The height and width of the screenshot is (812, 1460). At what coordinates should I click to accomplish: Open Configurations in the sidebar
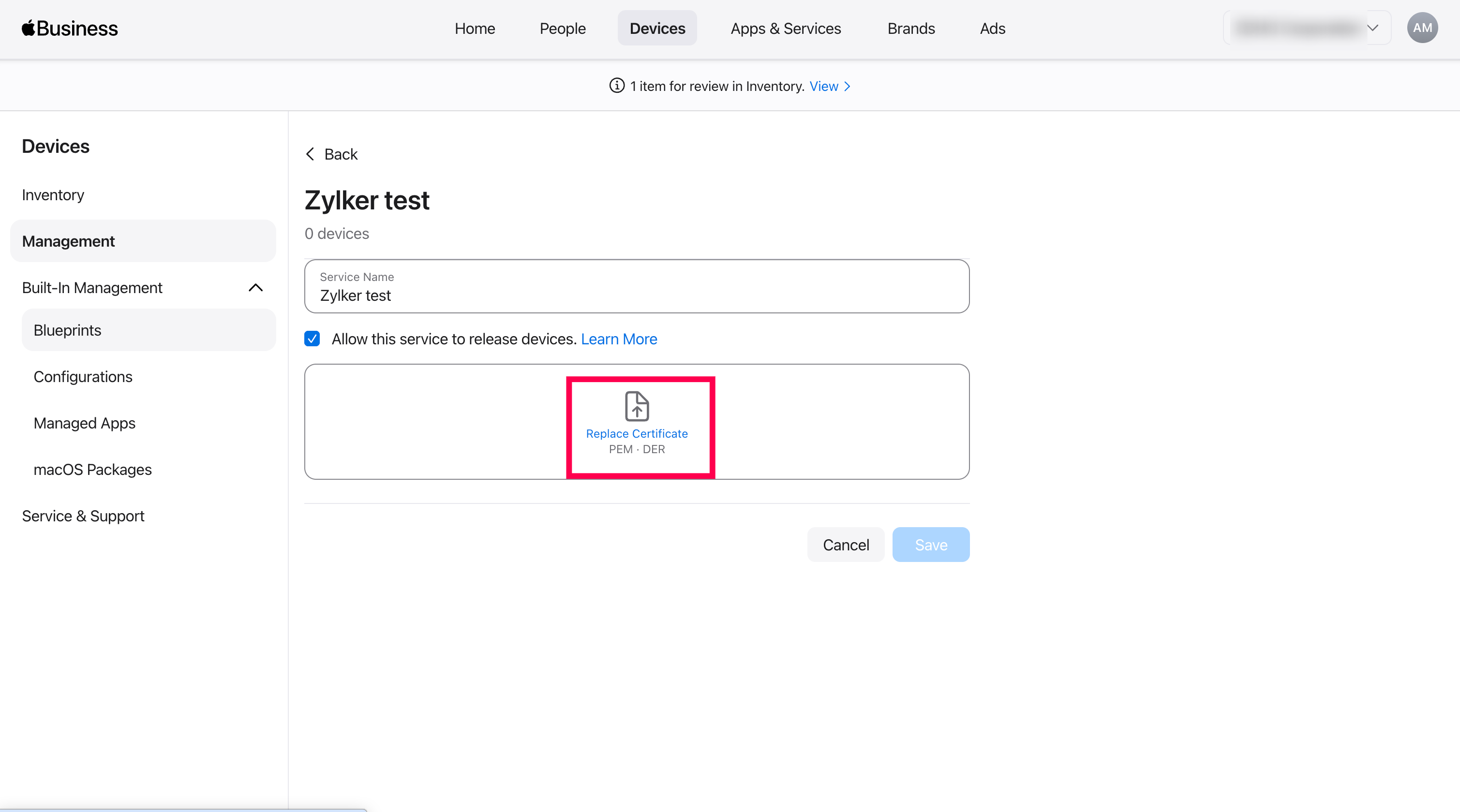(x=83, y=377)
